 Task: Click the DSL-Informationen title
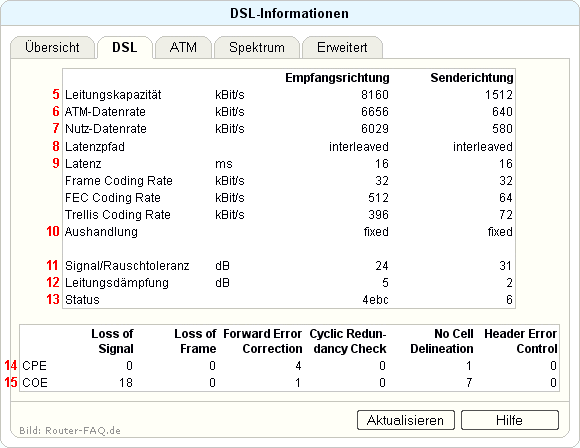pyautogui.click(x=289, y=13)
